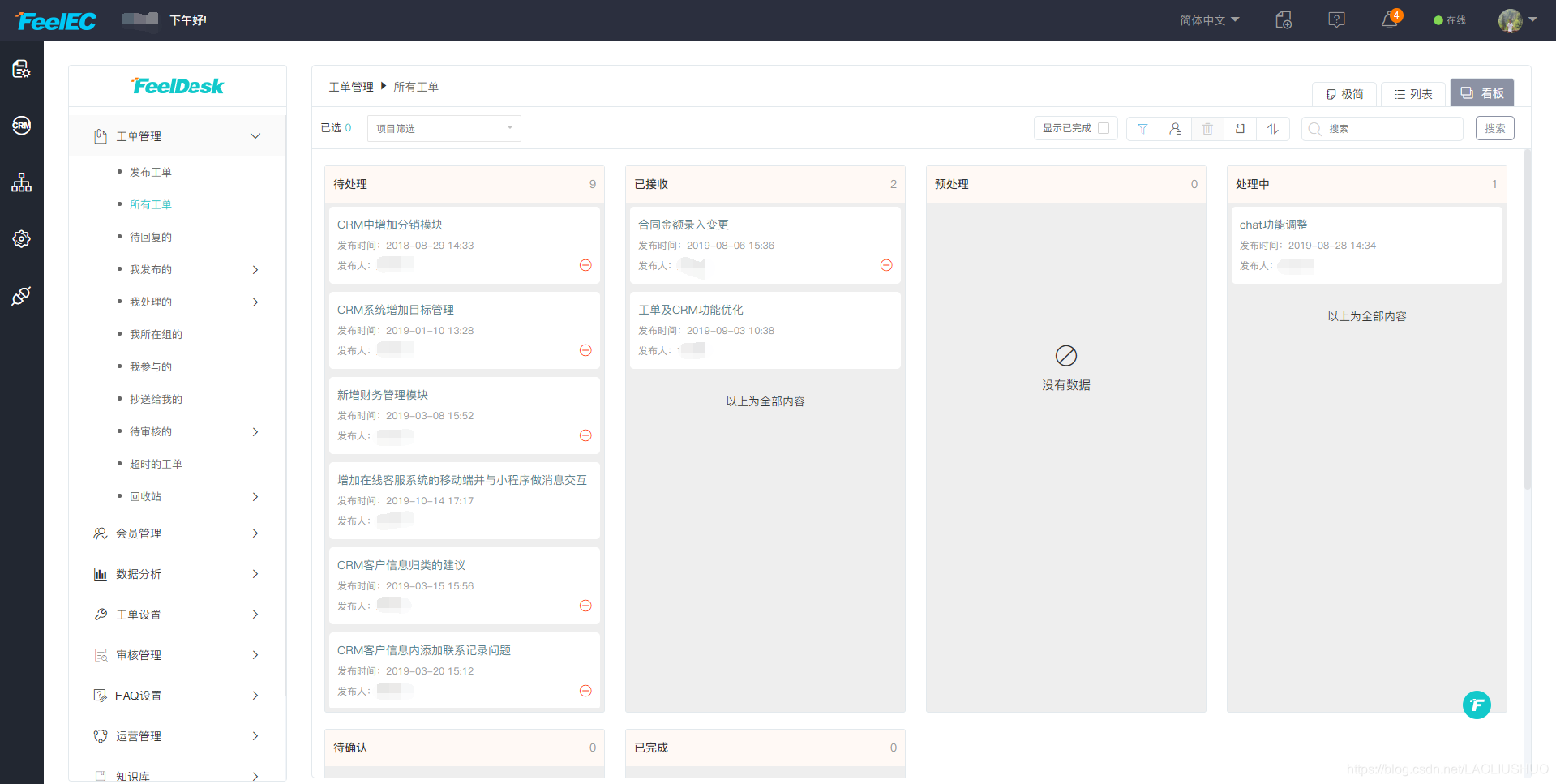Click minus icon on 合同金额录入变更 card
This screenshot has height=784, width=1556.
pyautogui.click(x=886, y=265)
